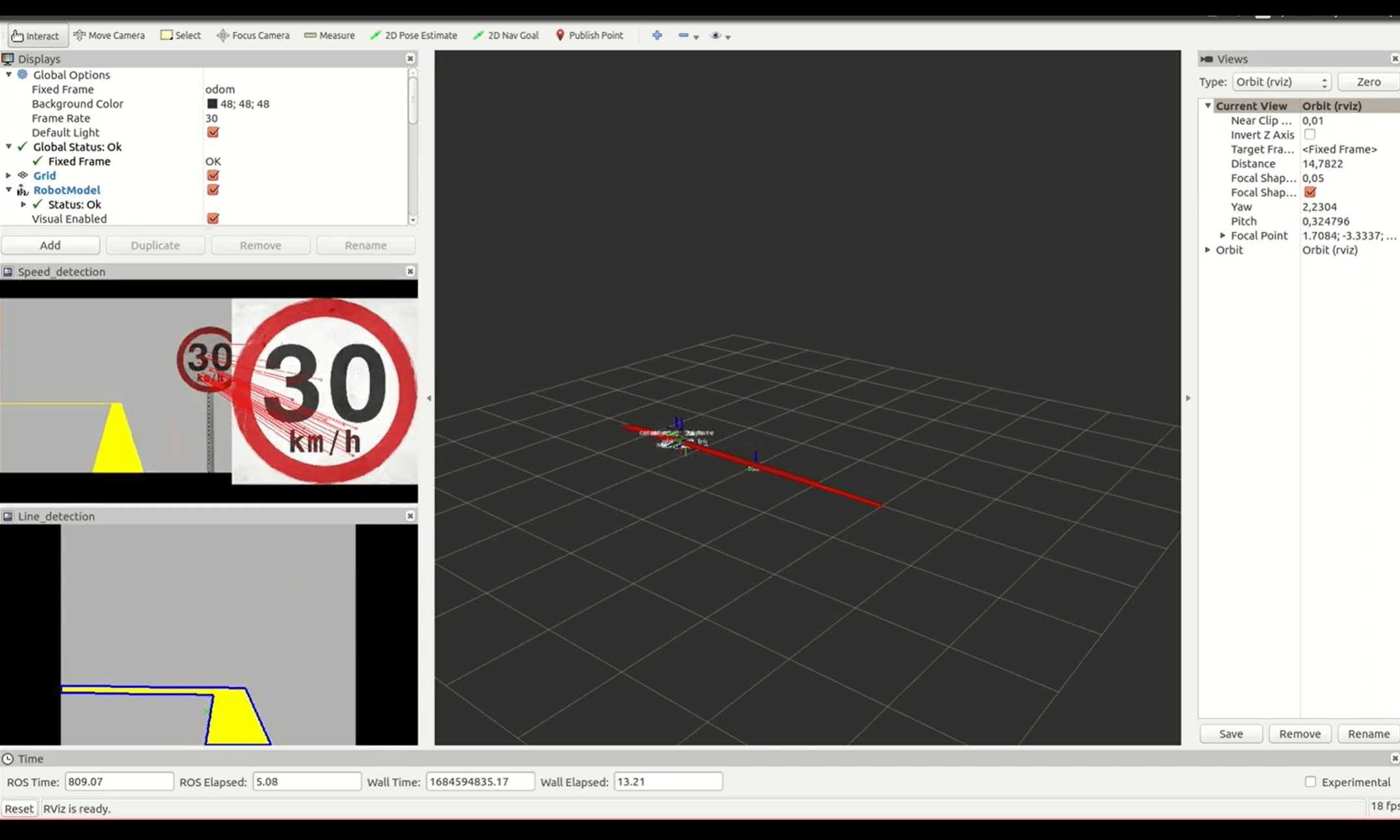
Task: Uncheck the Default Light option
Action: (213, 133)
